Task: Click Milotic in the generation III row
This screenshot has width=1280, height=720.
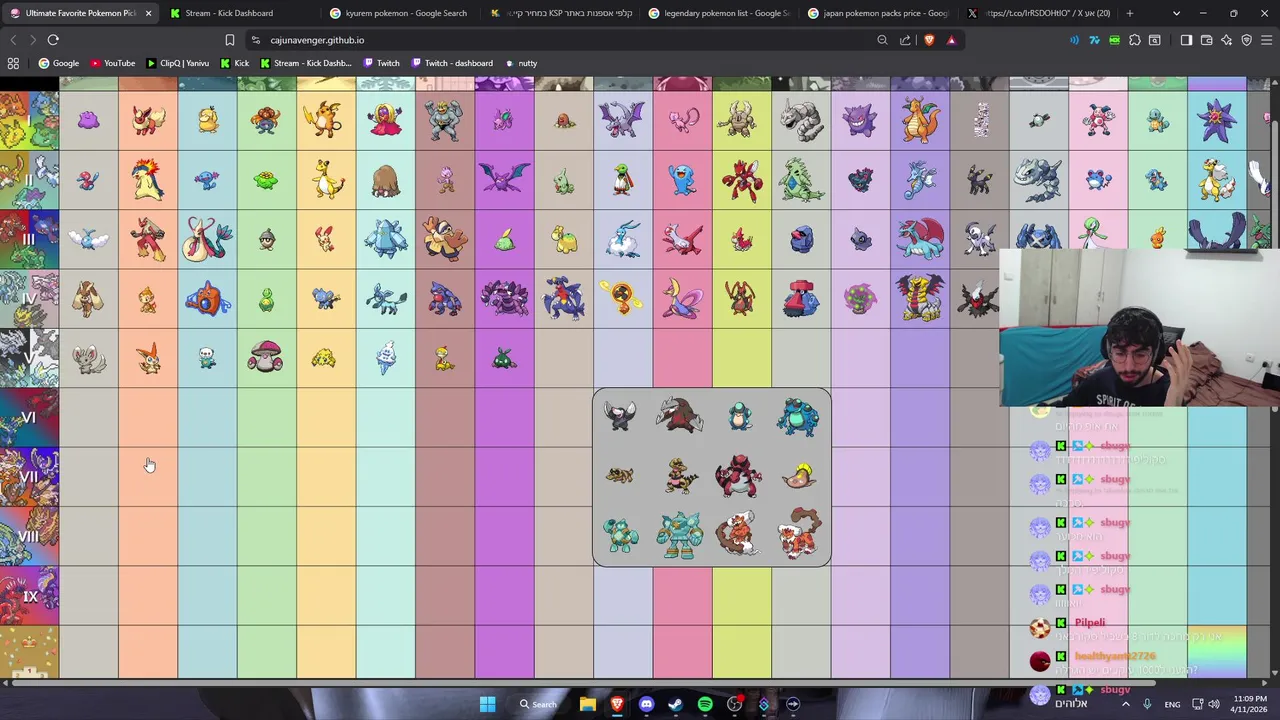Action: tap(207, 240)
